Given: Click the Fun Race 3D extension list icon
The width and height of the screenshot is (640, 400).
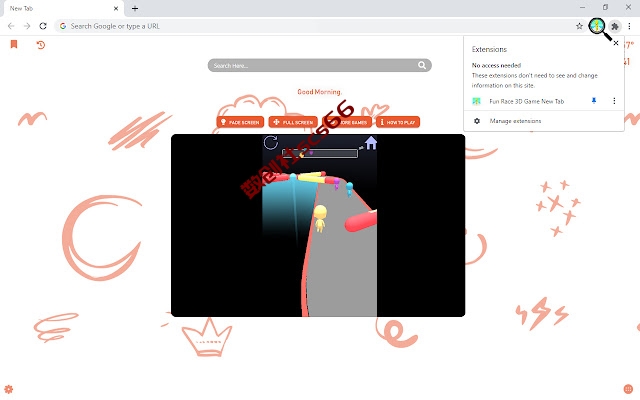Looking at the screenshot, I should pos(476,101).
